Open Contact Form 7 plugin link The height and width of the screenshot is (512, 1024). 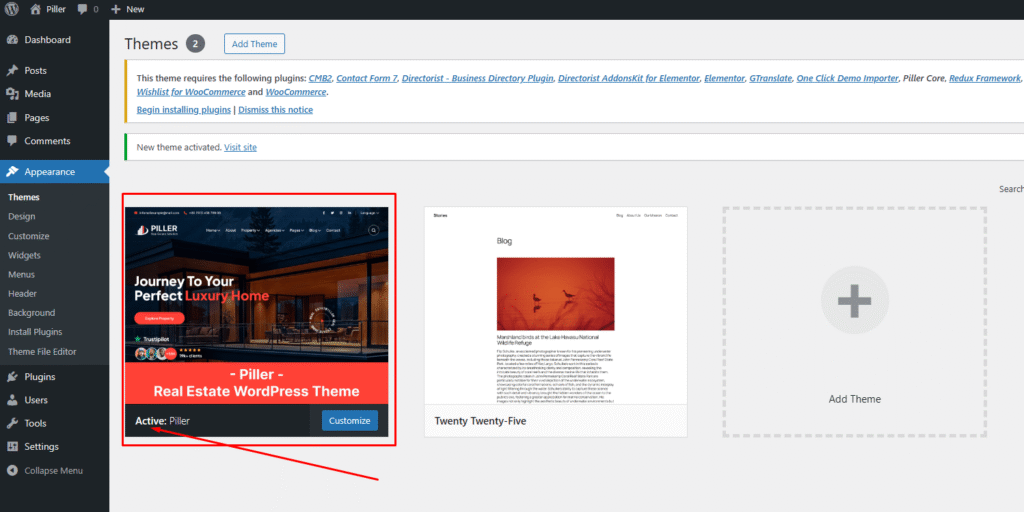[367, 78]
